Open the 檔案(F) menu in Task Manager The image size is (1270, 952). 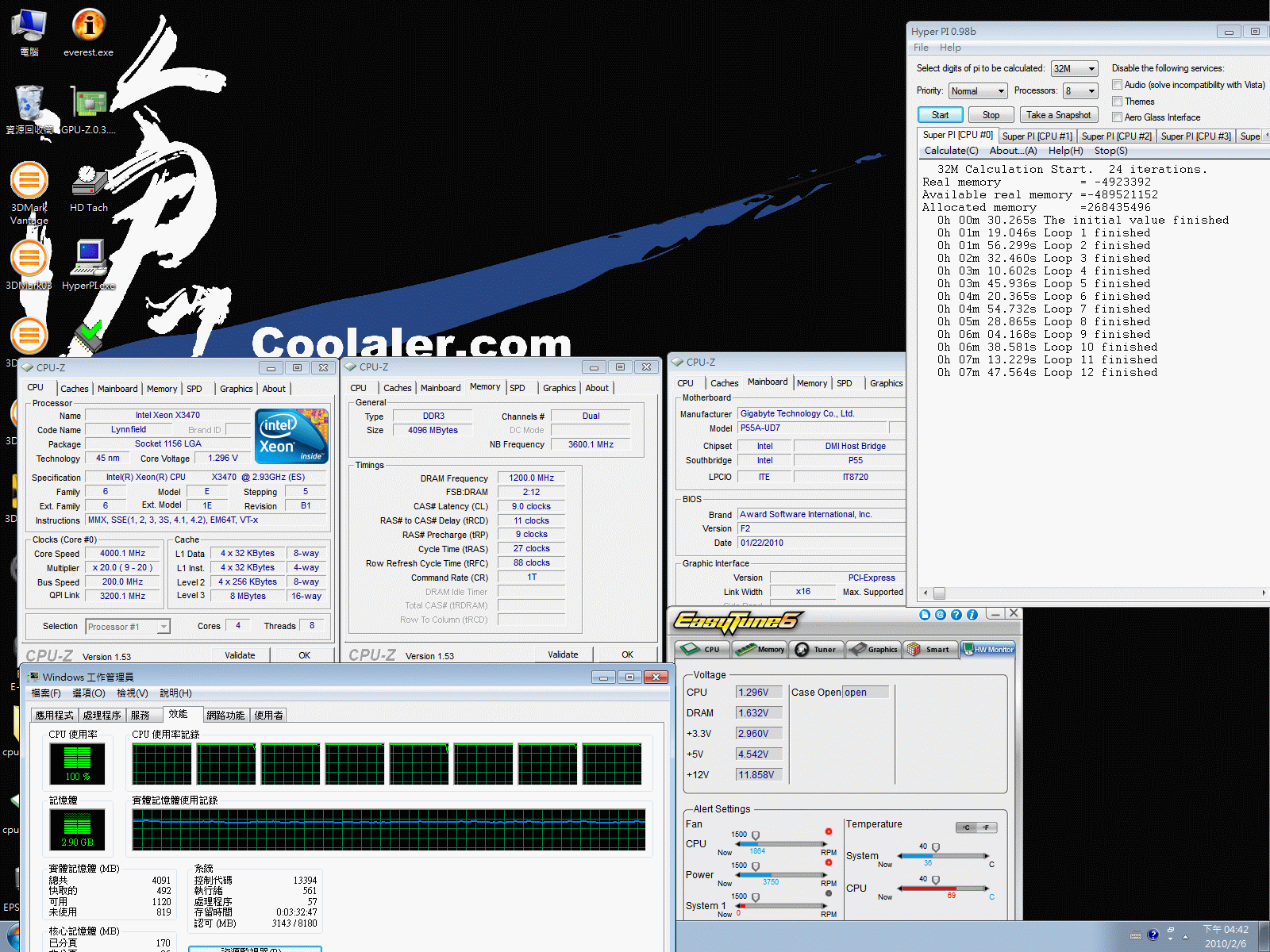pos(46,693)
